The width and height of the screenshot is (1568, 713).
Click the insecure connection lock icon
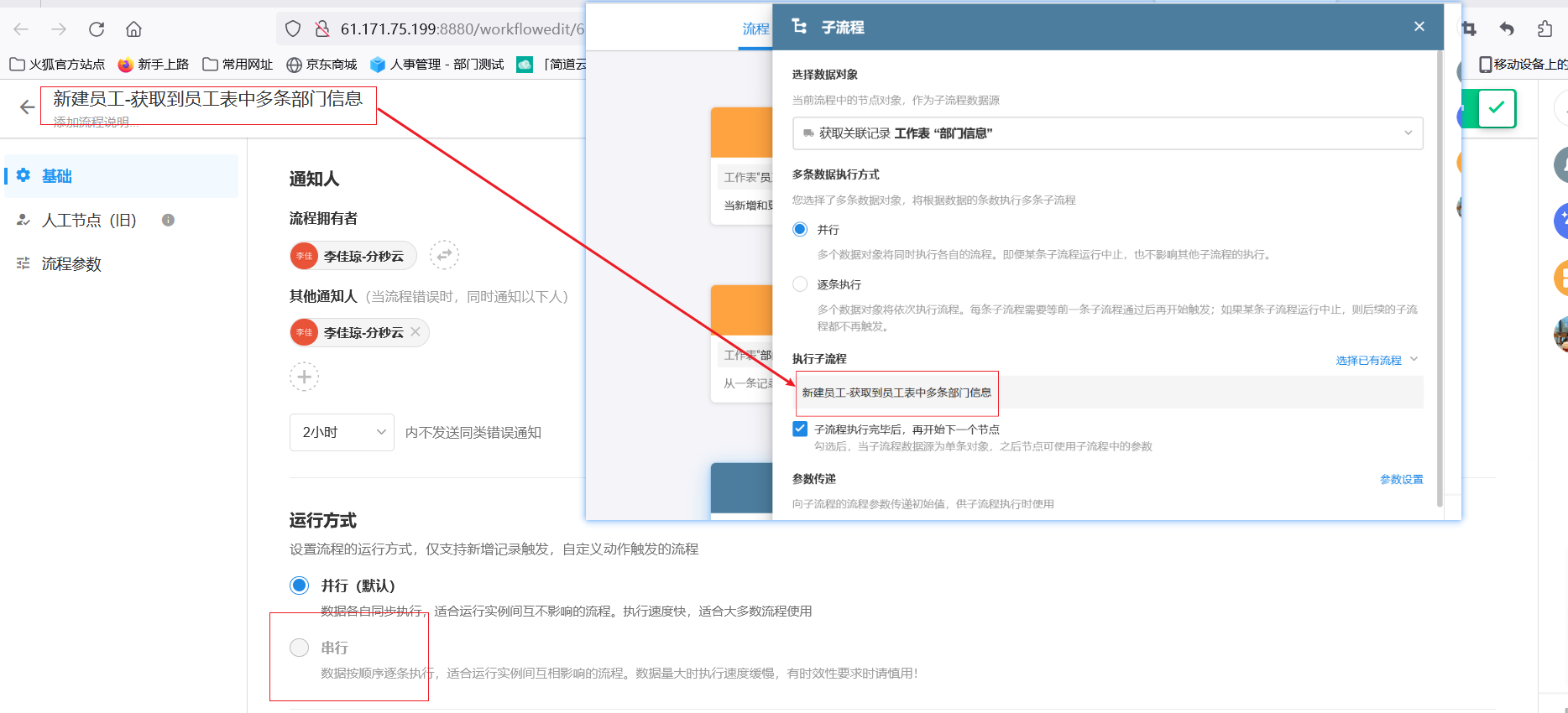pos(321,29)
